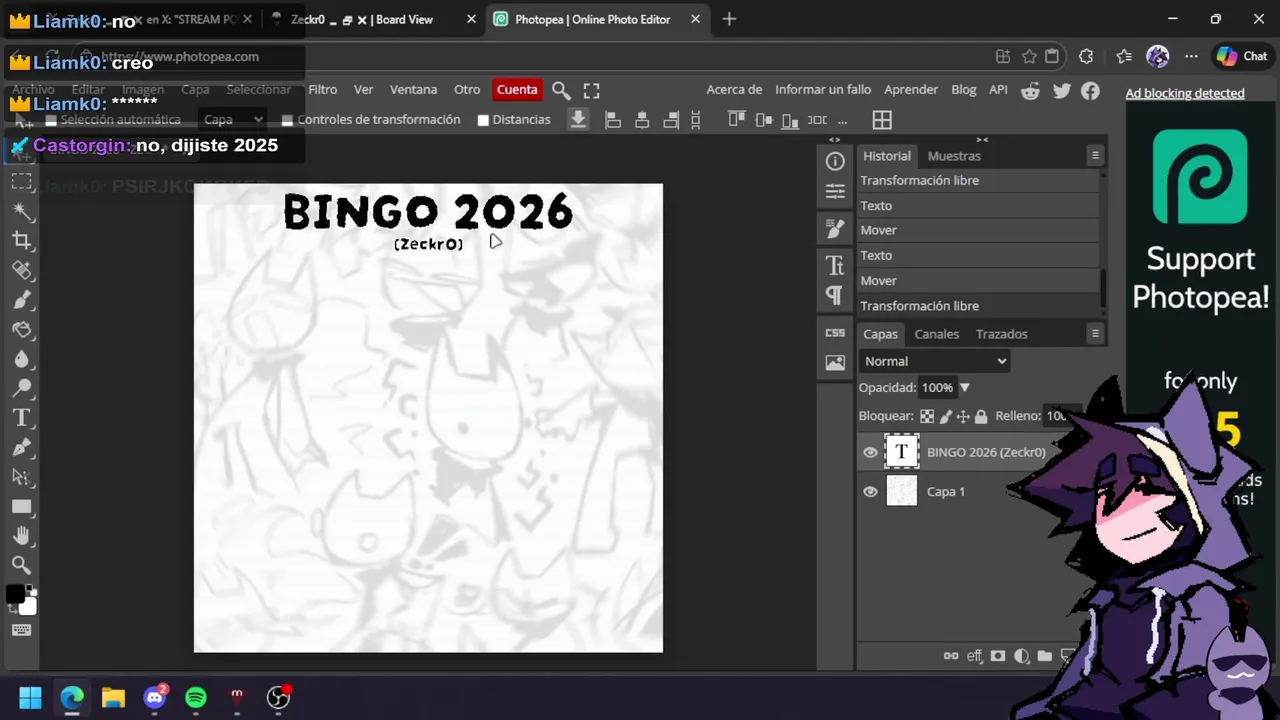This screenshot has width=1280, height=720.
Task: Align top edges icon
Action: click(x=736, y=119)
